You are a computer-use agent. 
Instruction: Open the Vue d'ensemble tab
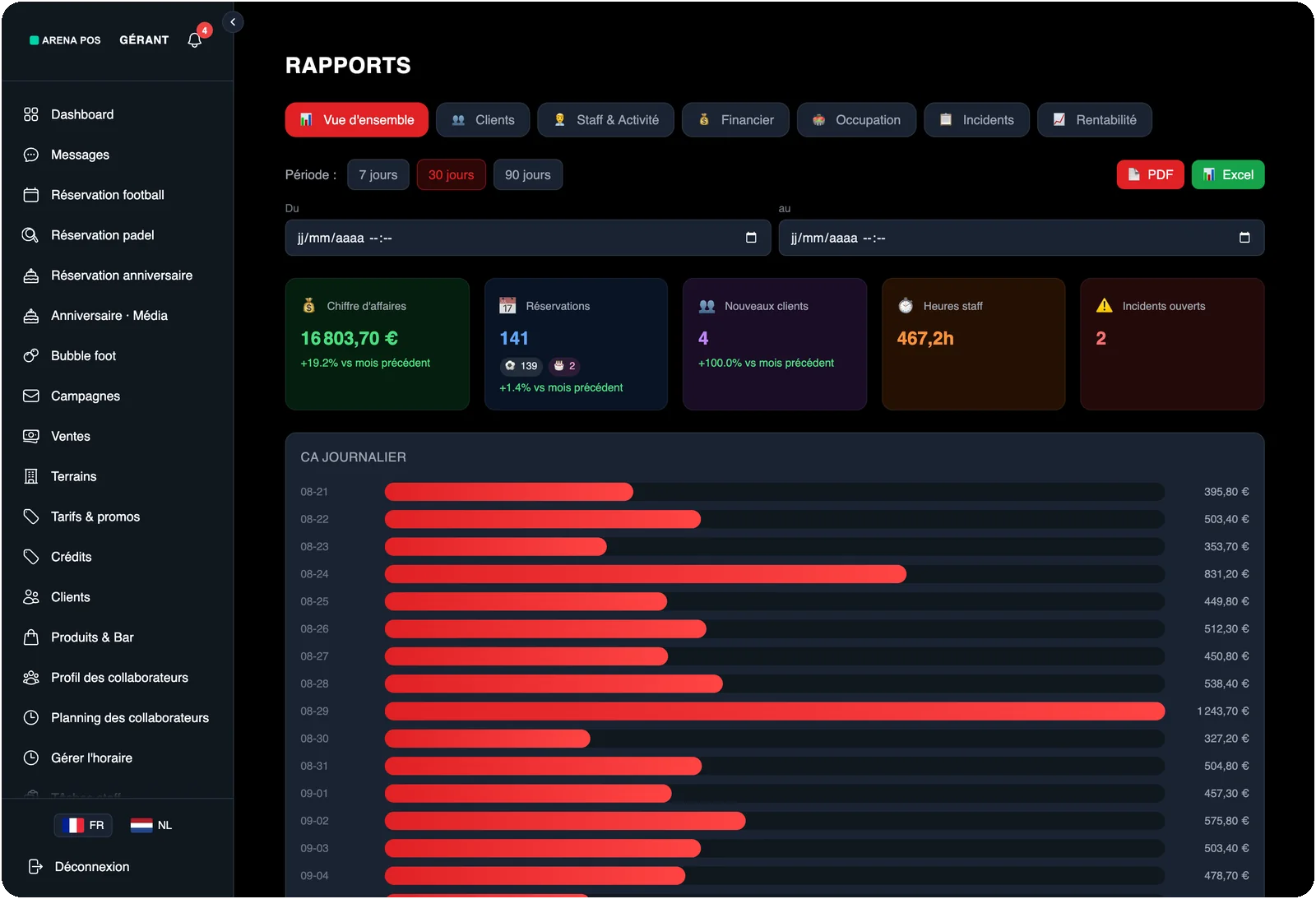[x=357, y=120]
